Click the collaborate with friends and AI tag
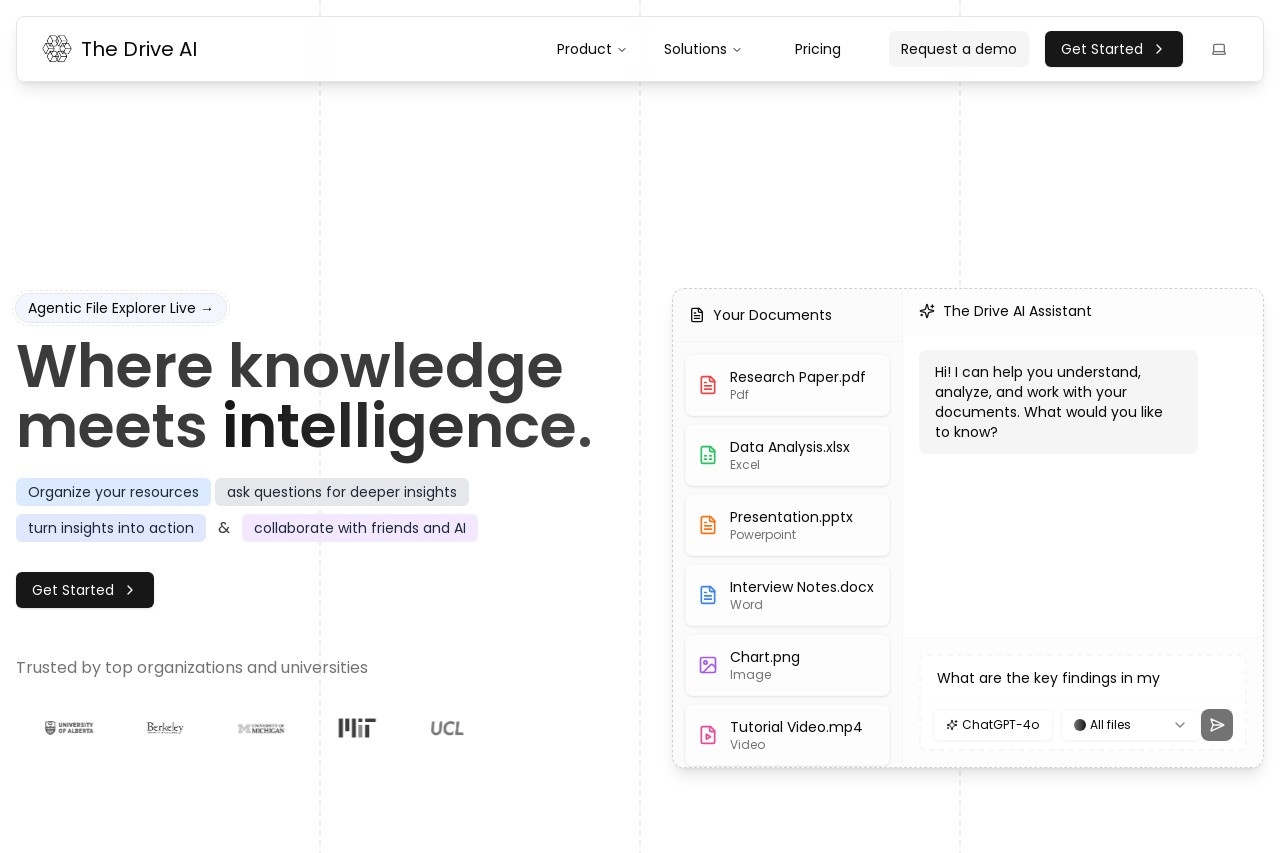 [x=360, y=528]
